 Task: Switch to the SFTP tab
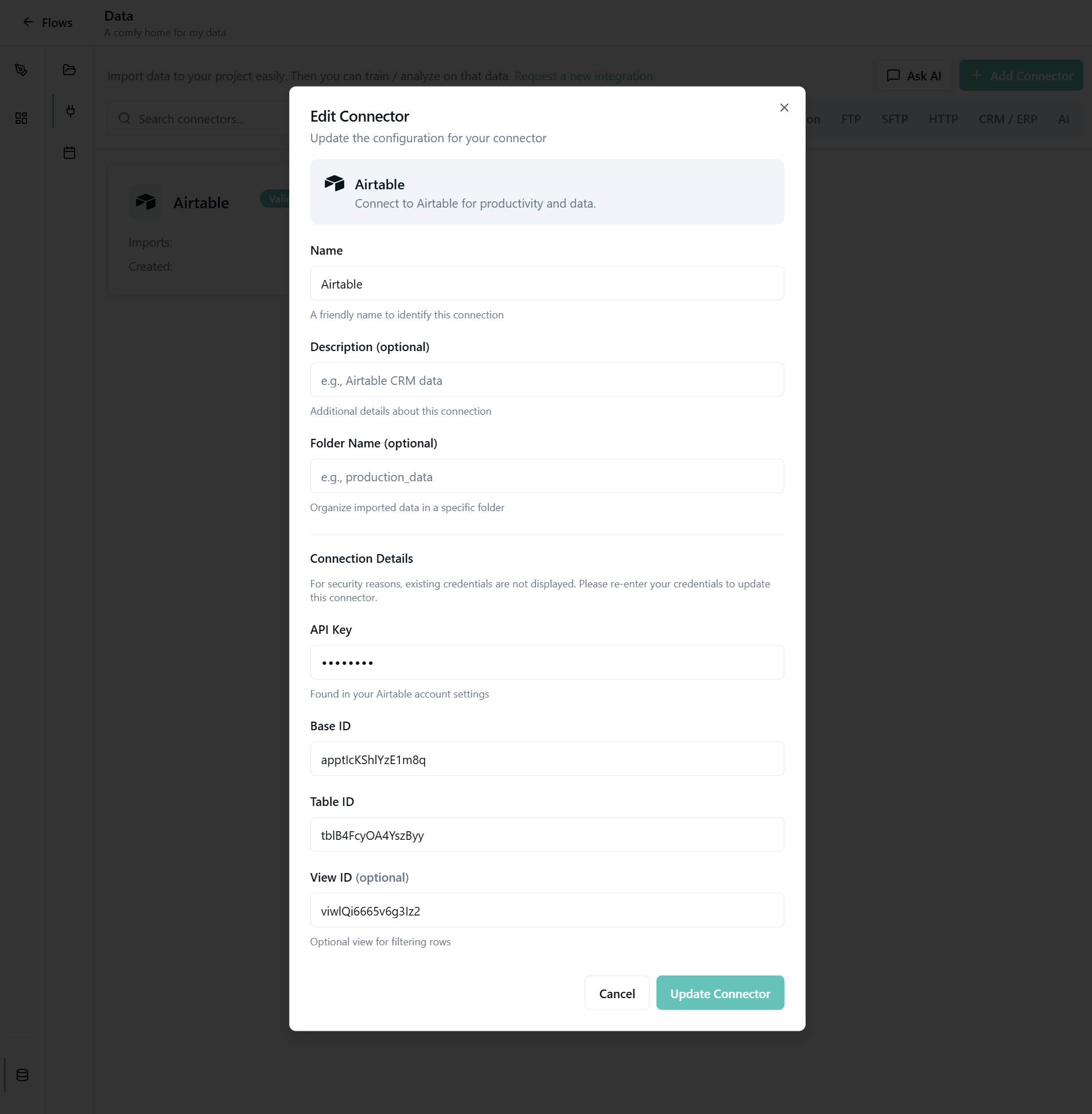click(894, 119)
